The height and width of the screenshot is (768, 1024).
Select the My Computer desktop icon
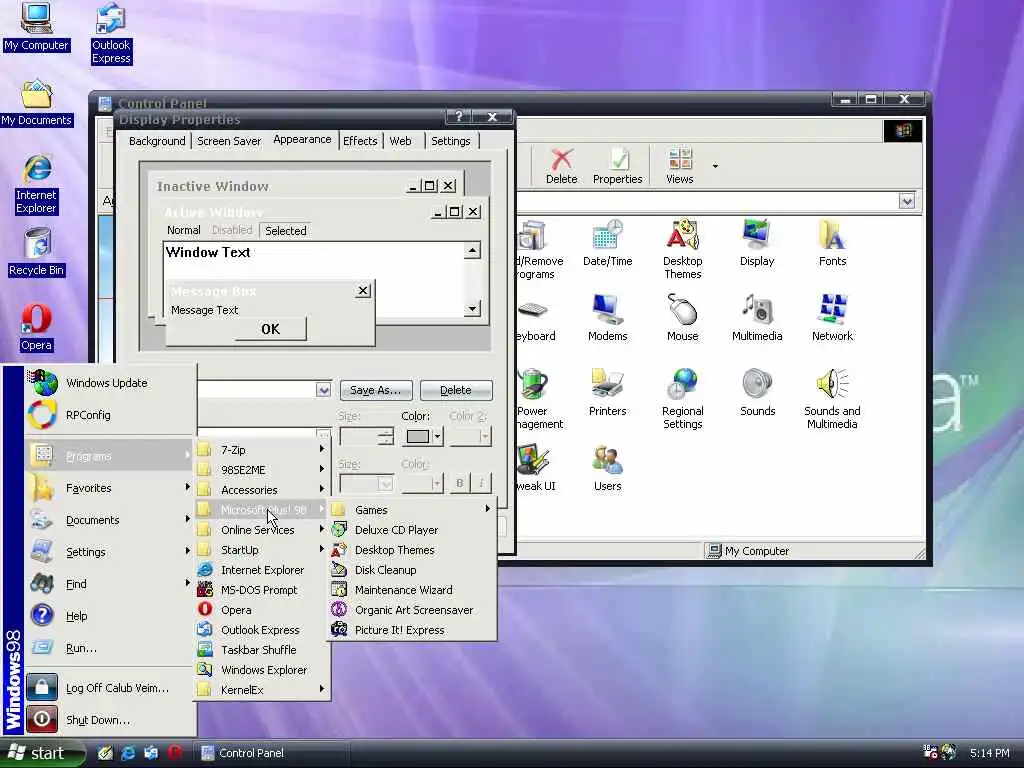pyautogui.click(x=36, y=27)
